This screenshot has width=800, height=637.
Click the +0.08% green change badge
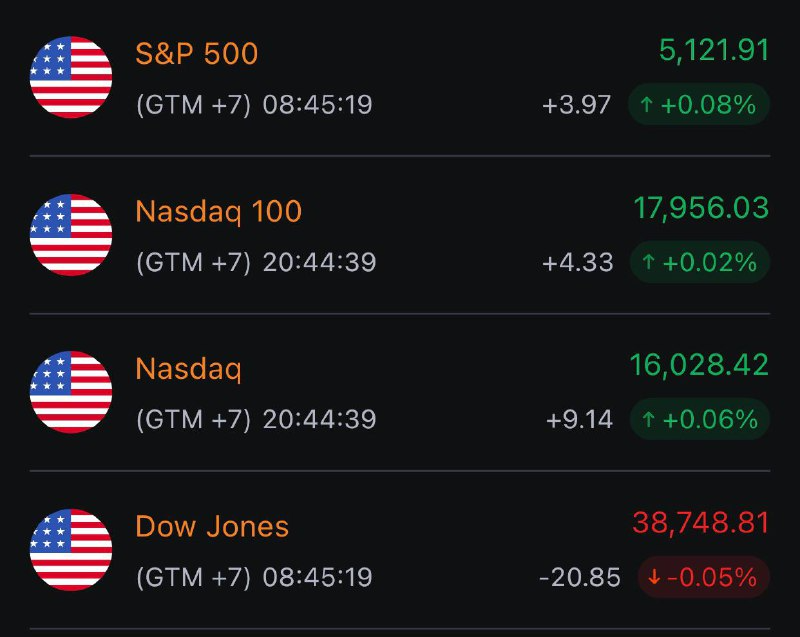pyautogui.click(x=699, y=105)
